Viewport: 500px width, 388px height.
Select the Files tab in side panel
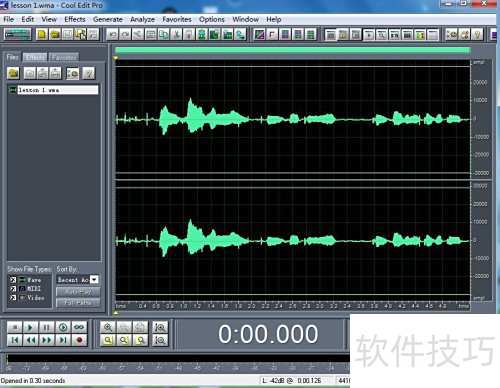[12, 57]
